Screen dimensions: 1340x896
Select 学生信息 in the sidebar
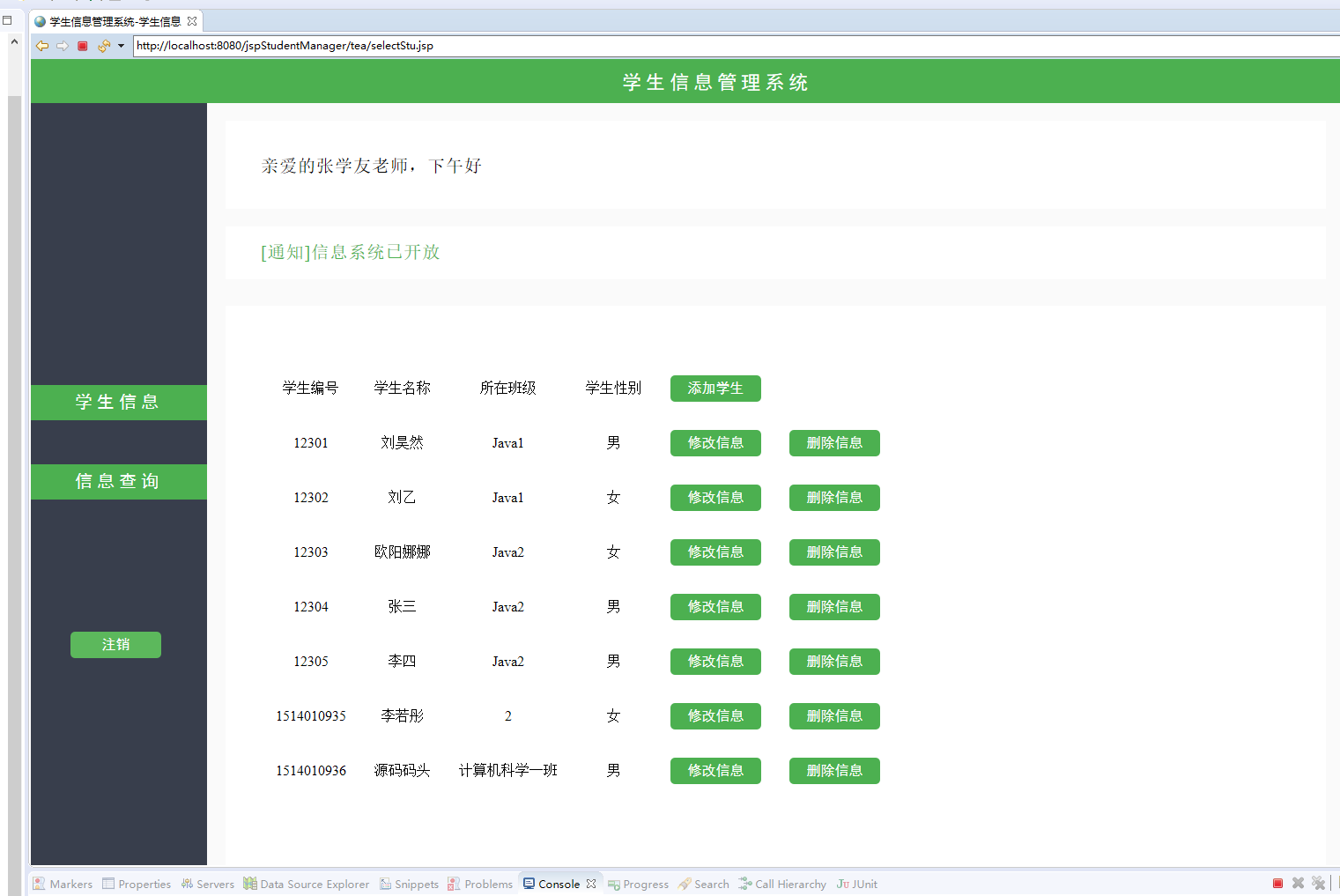click(117, 402)
